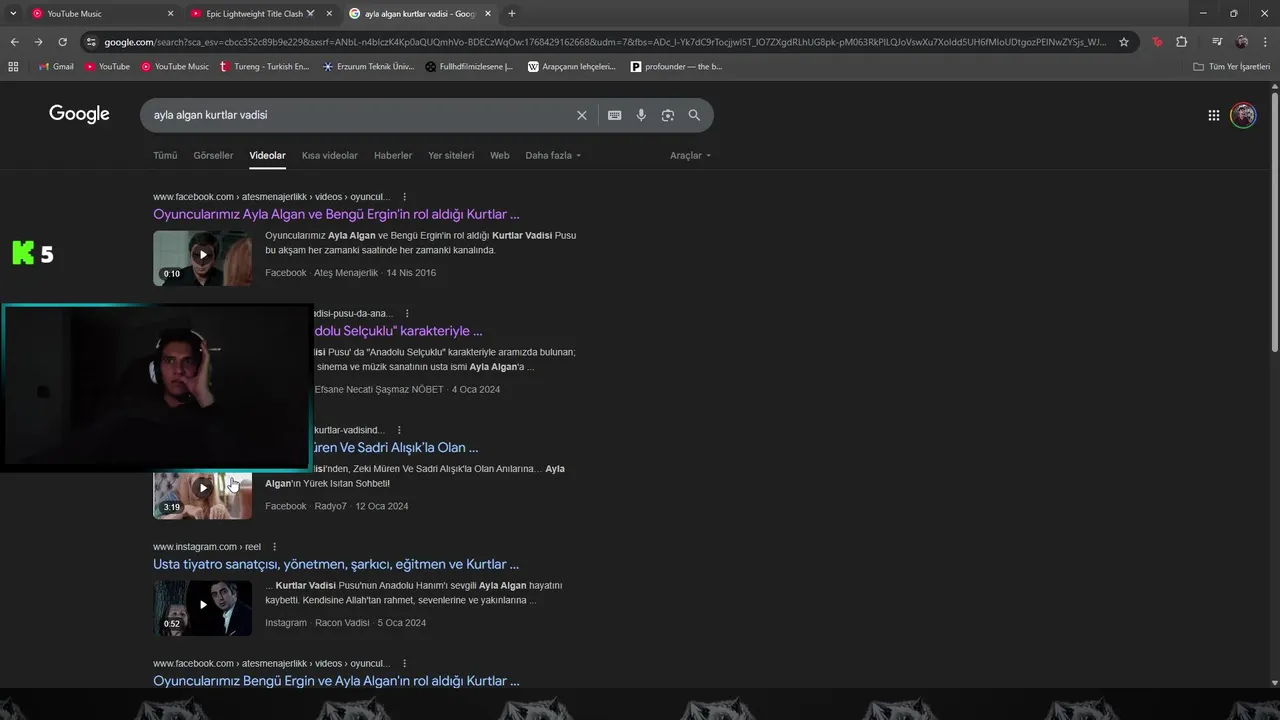Open the bookmarks bar apps grid icon
Screen dimensions: 1280x720
point(13,67)
